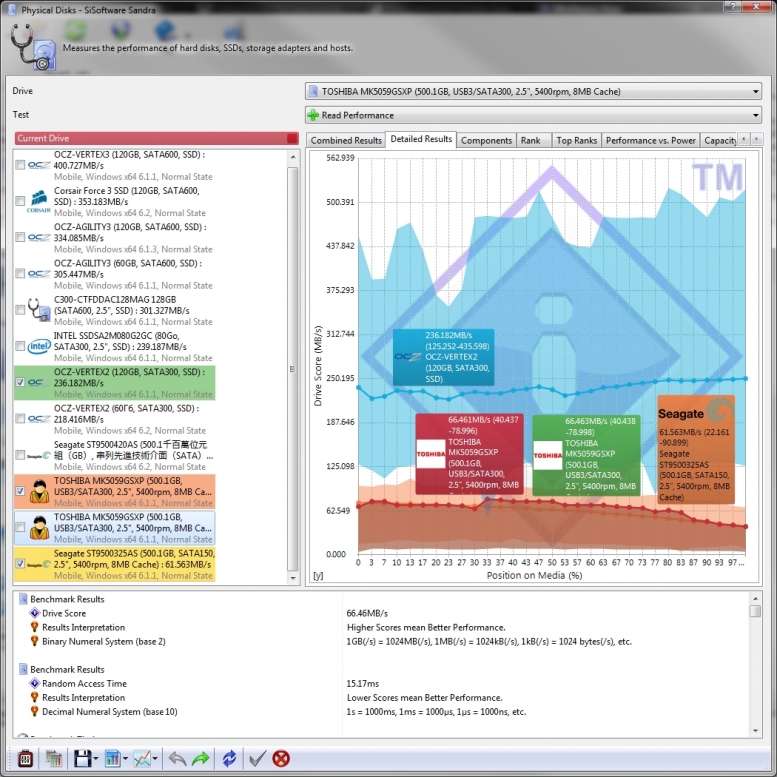Viewport: 777px width, 777px height.
Task: Click the stethoscope icon beside C300-CTFDDAC128MAG
Action: [39, 310]
